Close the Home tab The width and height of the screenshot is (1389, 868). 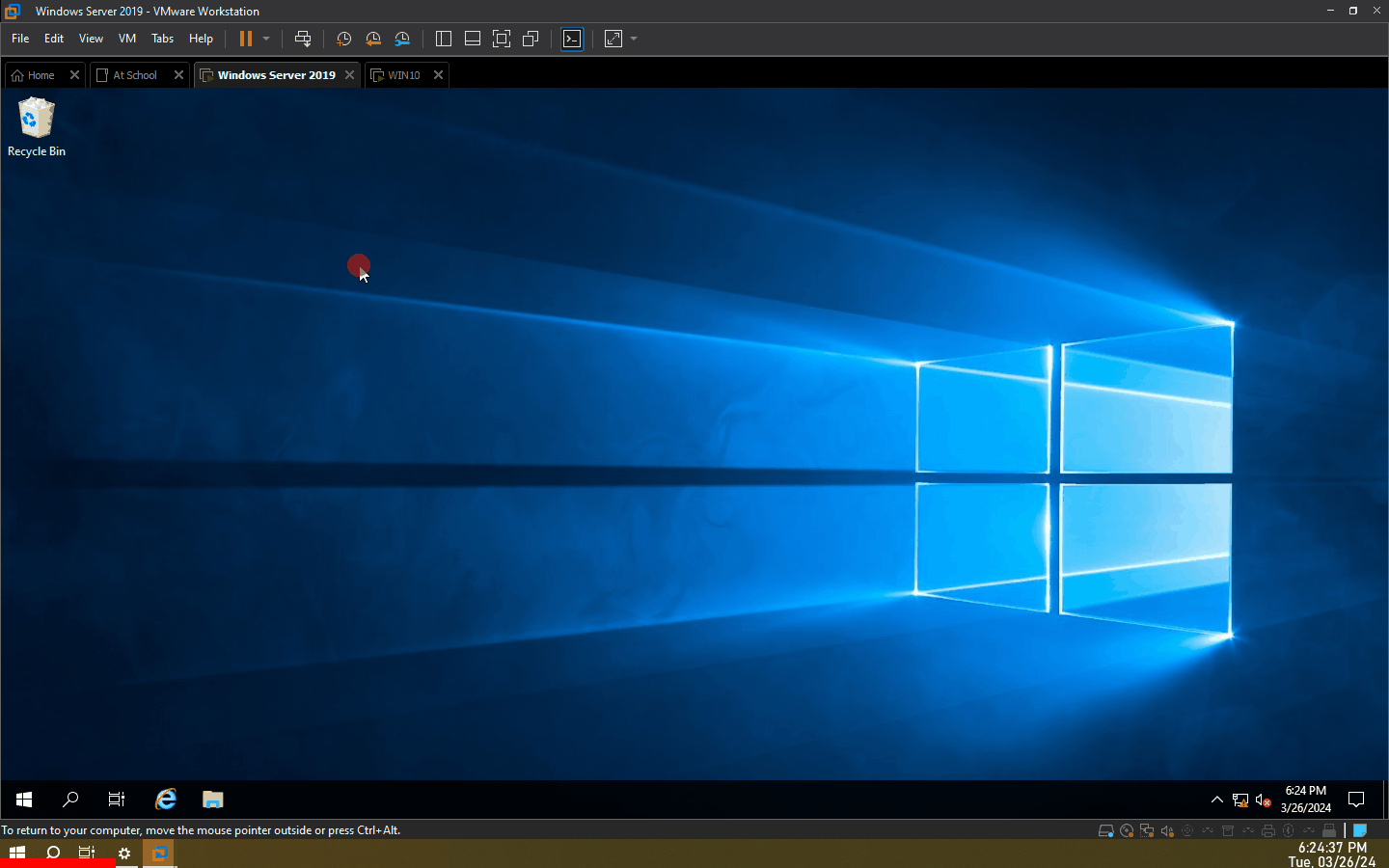(x=74, y=75)
